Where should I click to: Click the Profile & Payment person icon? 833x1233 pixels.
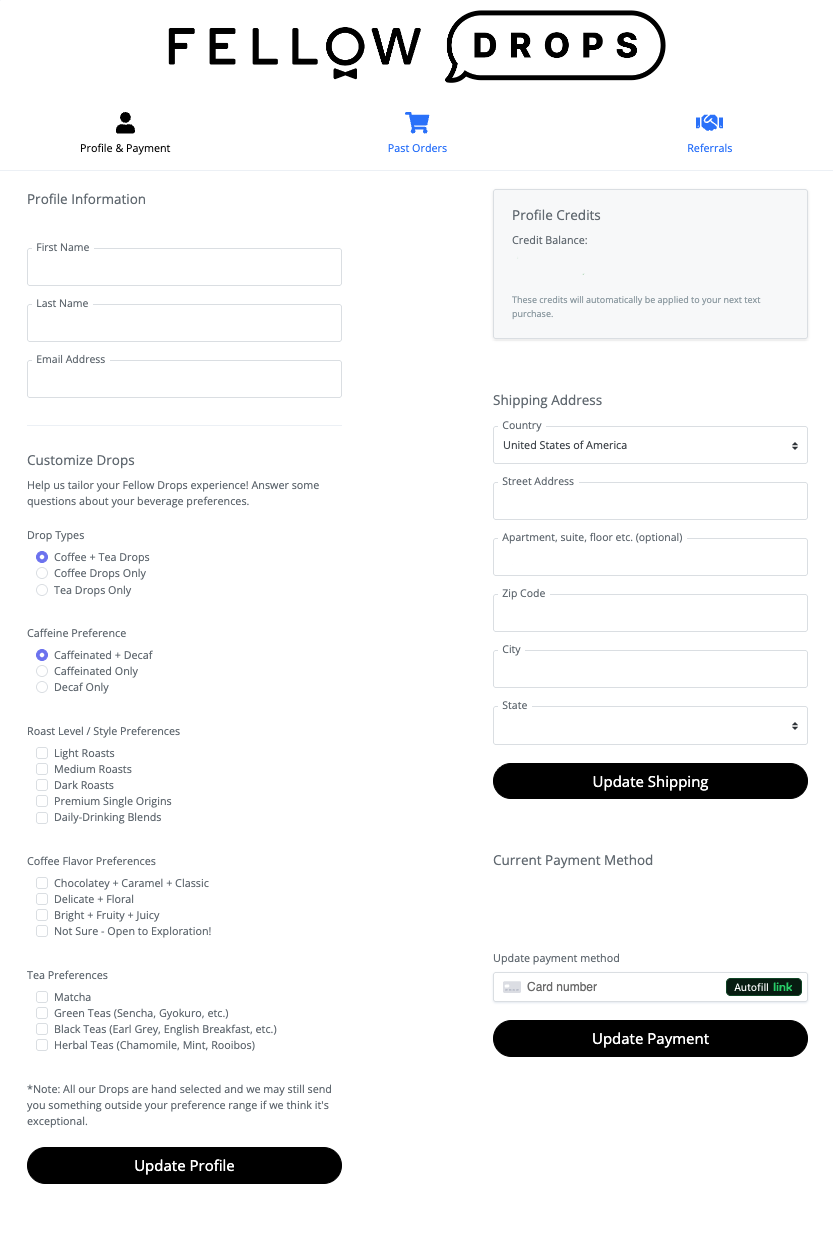click(125, 123)
